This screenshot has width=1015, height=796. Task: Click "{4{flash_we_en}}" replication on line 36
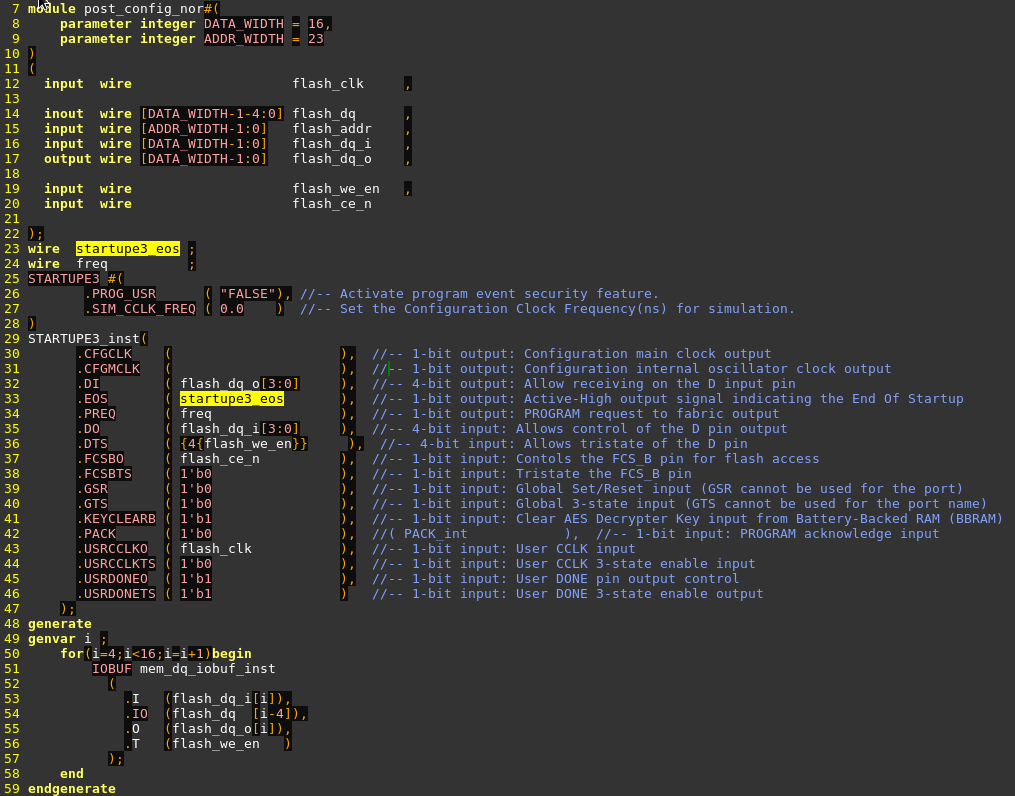(244, 444)
